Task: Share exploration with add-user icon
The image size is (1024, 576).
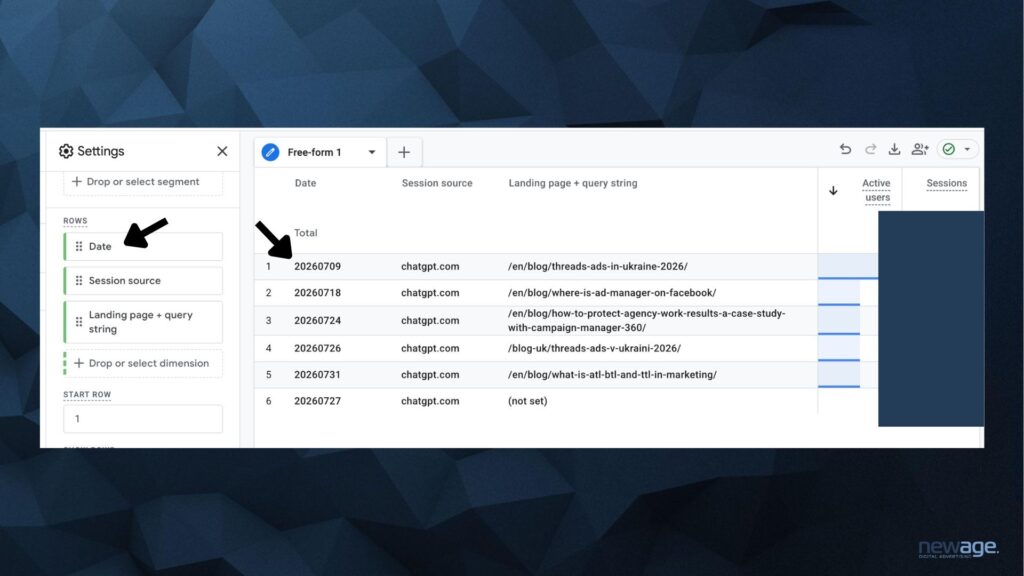Action: click(x=920, y=149)
